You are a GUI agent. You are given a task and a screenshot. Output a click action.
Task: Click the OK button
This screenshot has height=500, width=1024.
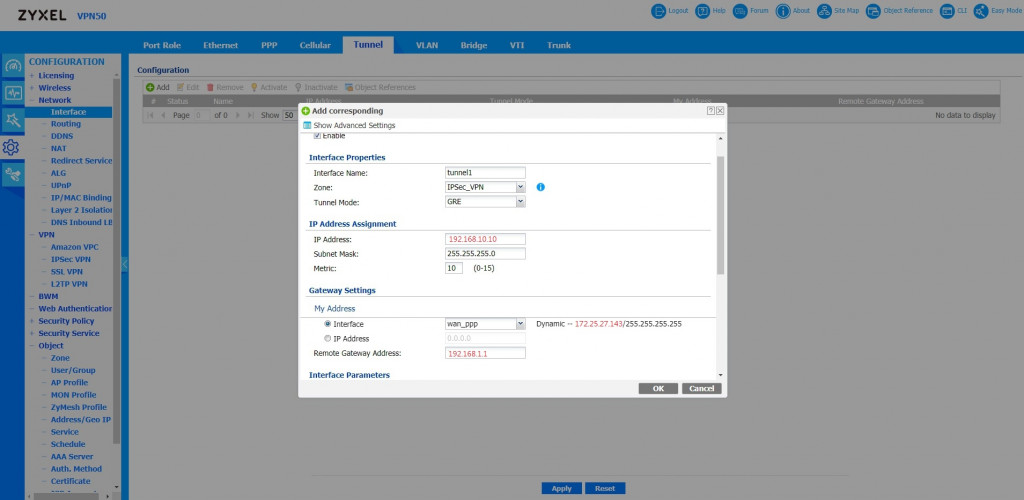658,388
